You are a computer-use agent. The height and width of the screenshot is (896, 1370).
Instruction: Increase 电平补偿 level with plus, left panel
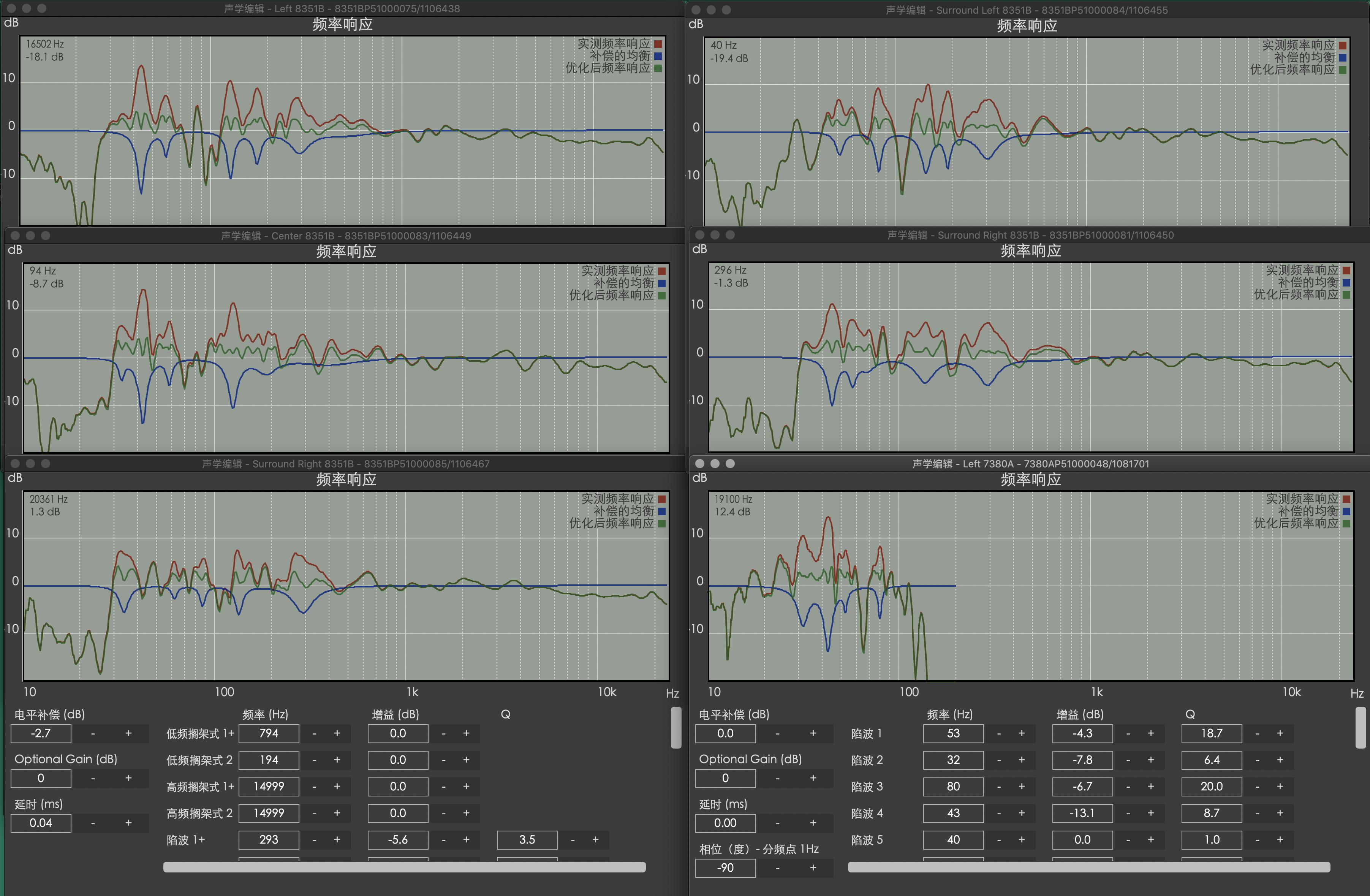[x=128, y=733]
